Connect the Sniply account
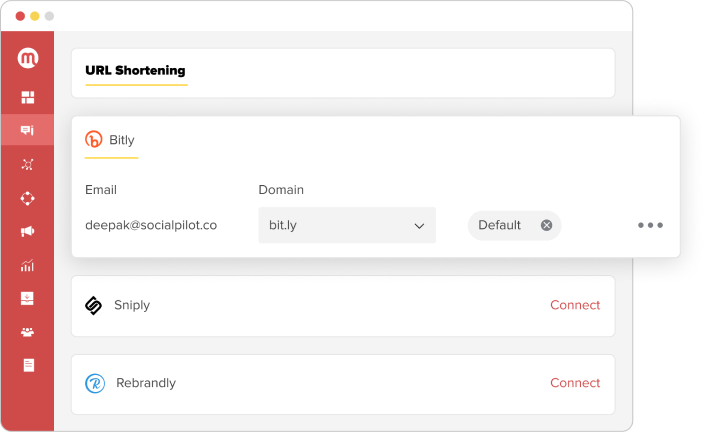 point(575,305)
